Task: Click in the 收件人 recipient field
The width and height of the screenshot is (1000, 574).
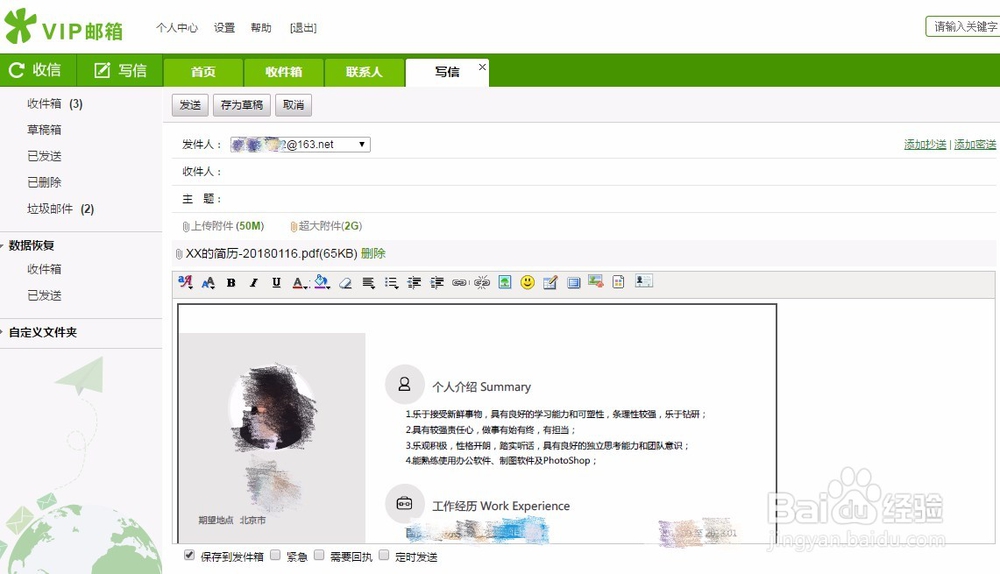Action: point(609,172)
